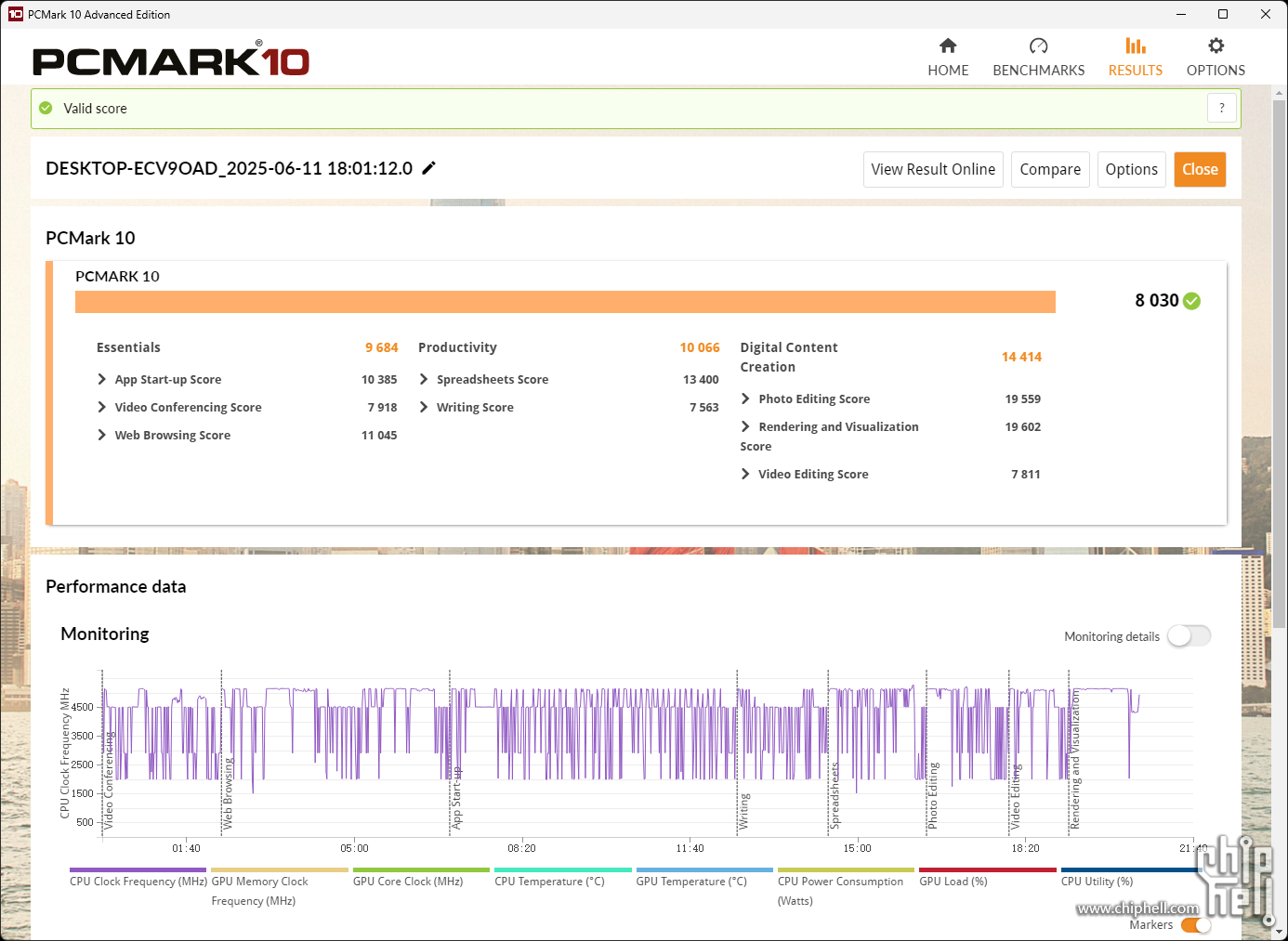The height and width of the screenshot is (941, 1288).
Task: Expand Web Browsing Score
Action: (x=102, y=435)
